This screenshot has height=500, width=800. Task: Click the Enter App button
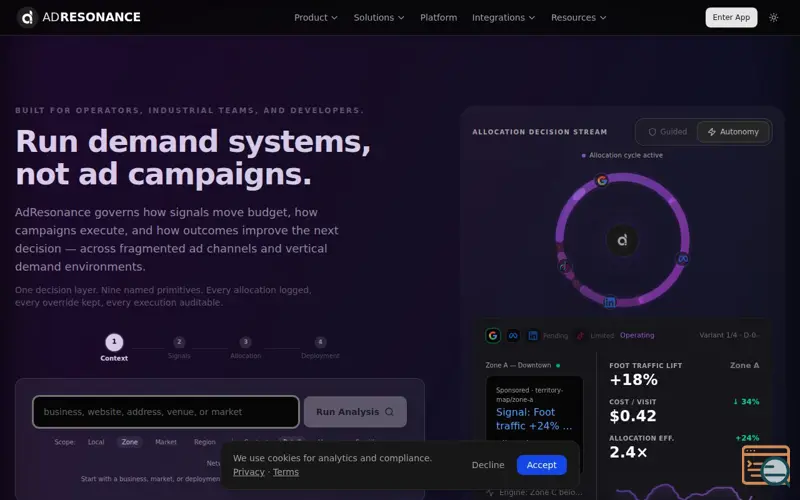(x=731, y=17)
